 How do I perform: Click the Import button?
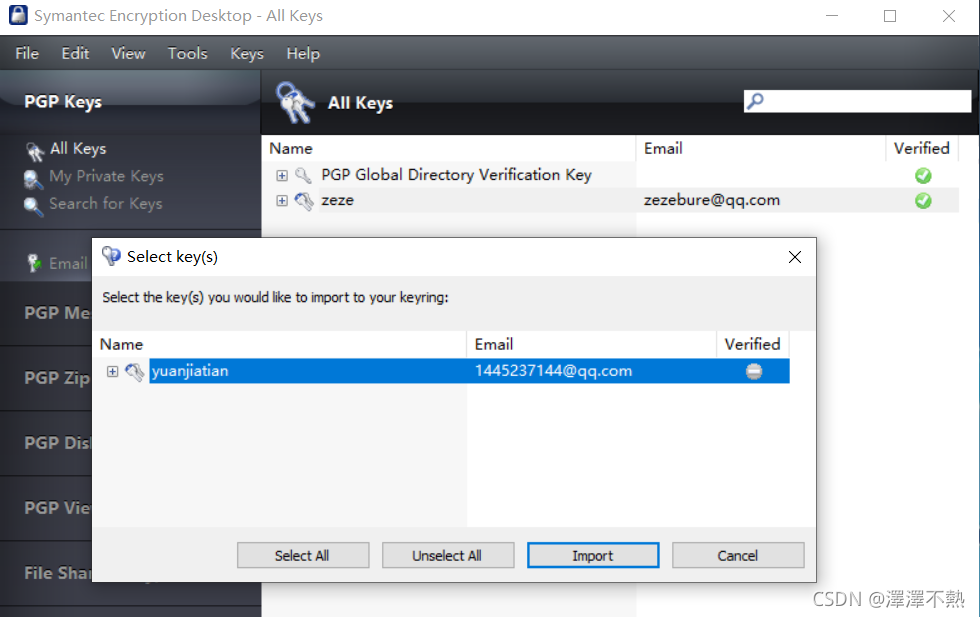592,555
